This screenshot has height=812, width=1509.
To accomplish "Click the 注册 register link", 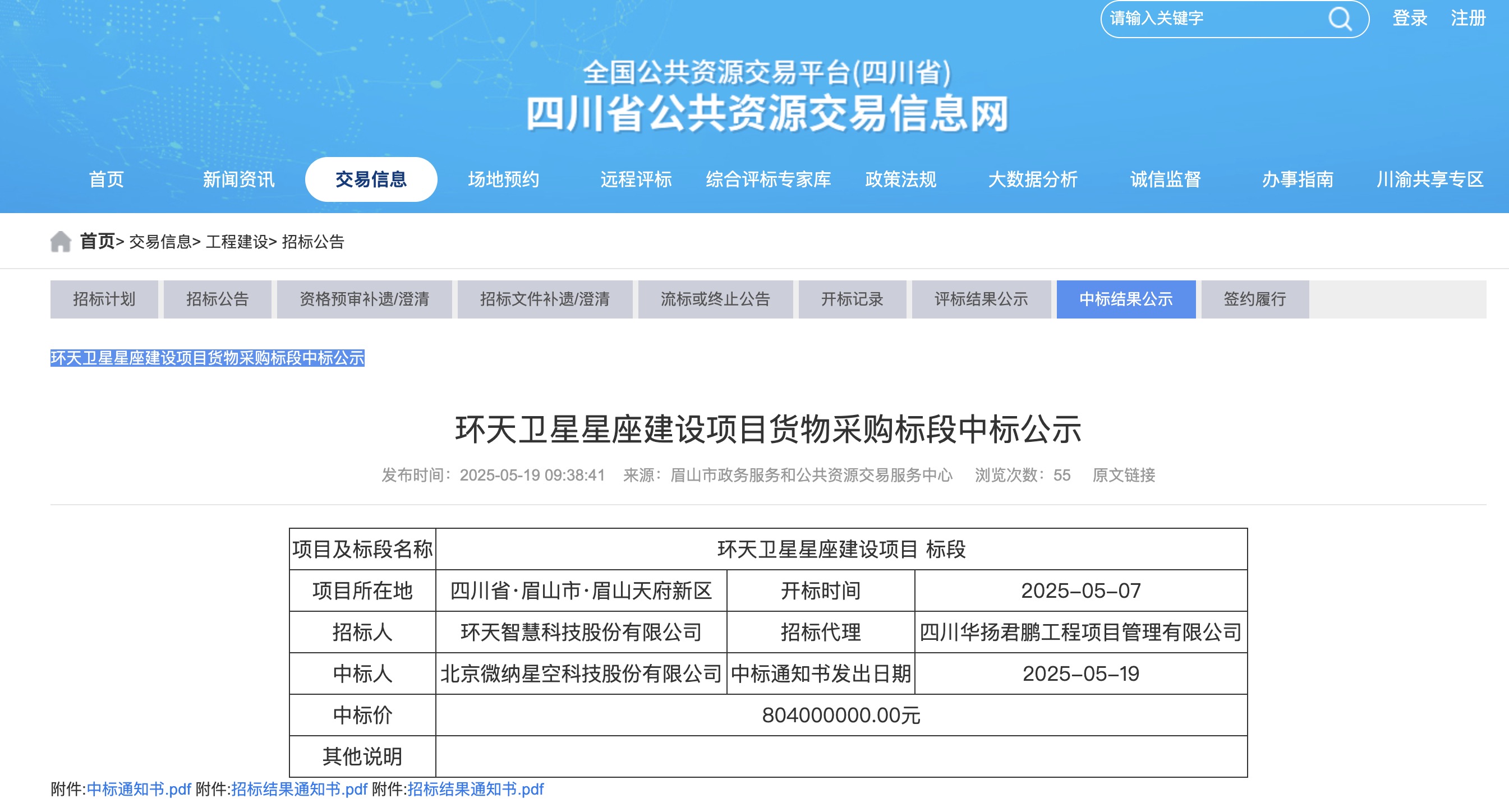I will tap(1468, 18).
